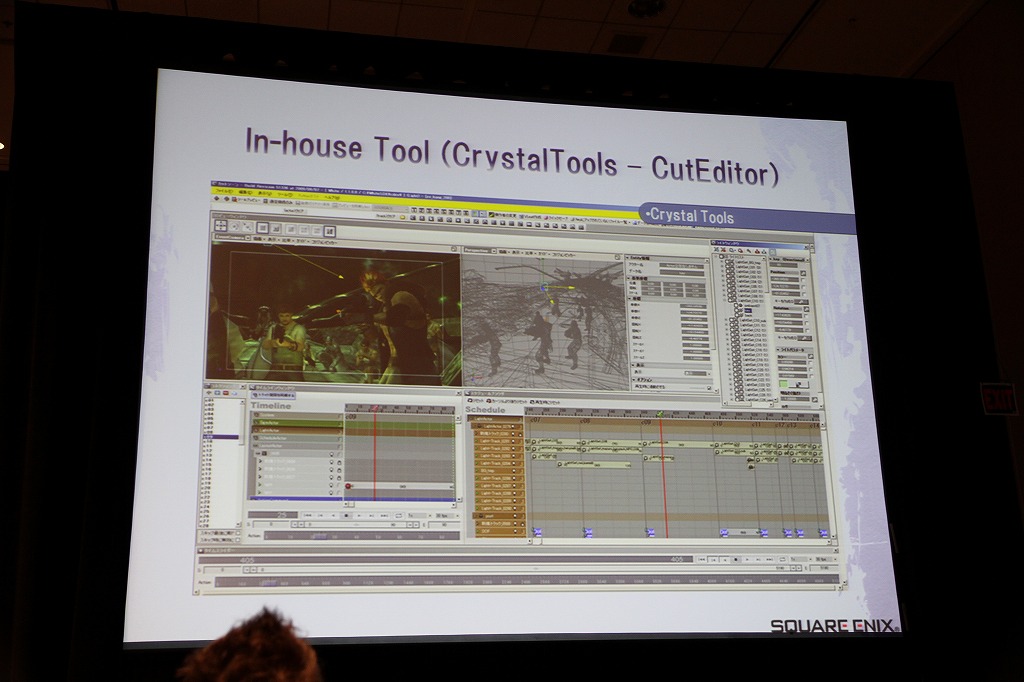This screenshot has height=682, width=1024.
Task: Click the red delete icon in layer window toolbar
Action: [724, 250]
